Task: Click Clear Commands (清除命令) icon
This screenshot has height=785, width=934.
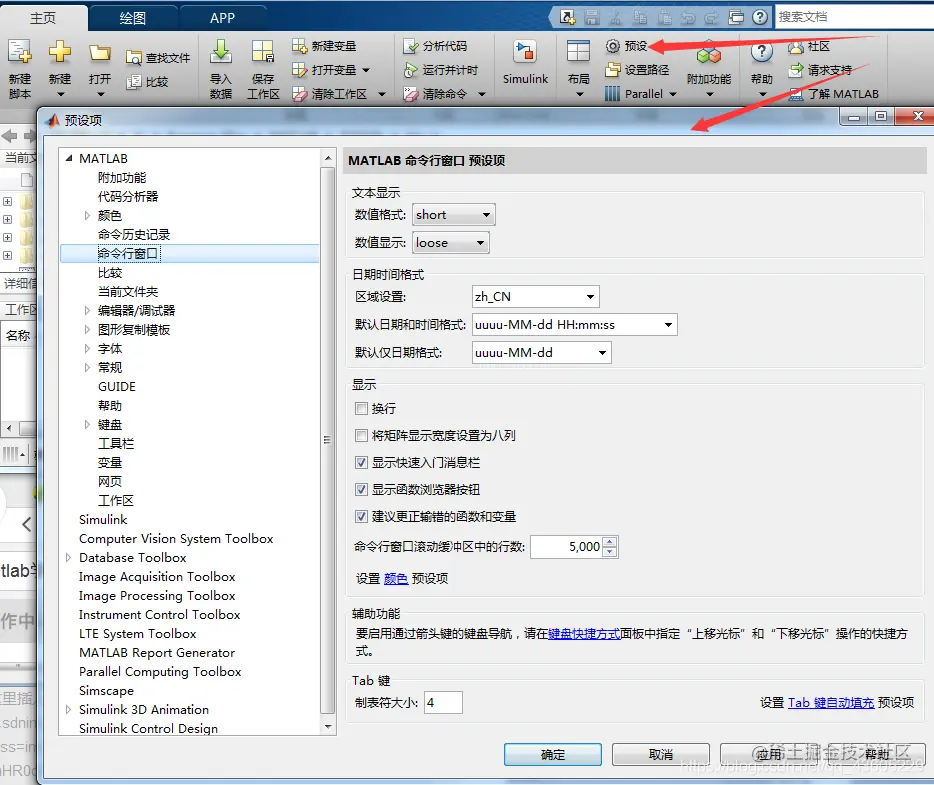Action: (410, 94)
